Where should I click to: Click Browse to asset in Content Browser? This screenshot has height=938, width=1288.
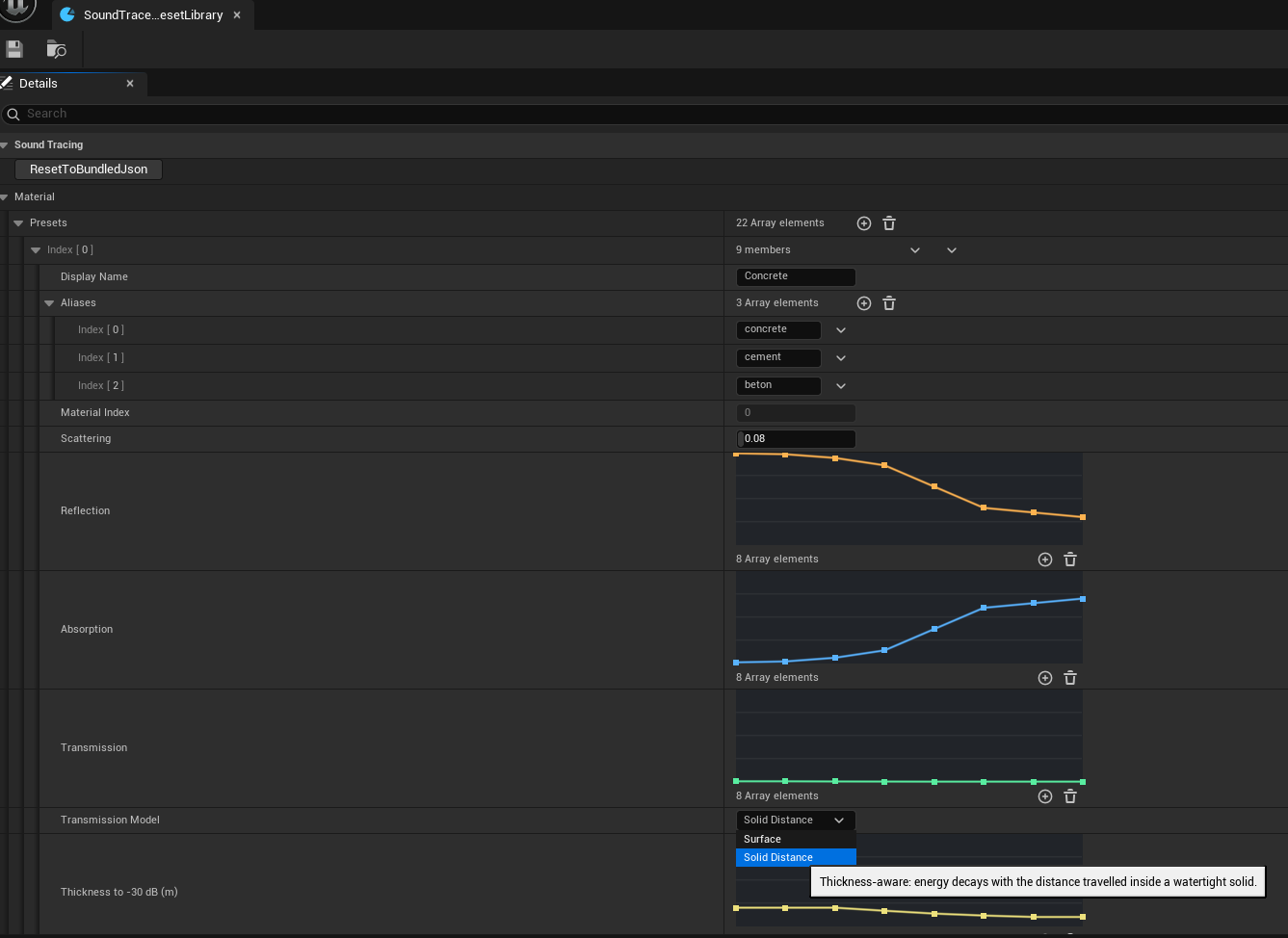(x=57, y=49)
